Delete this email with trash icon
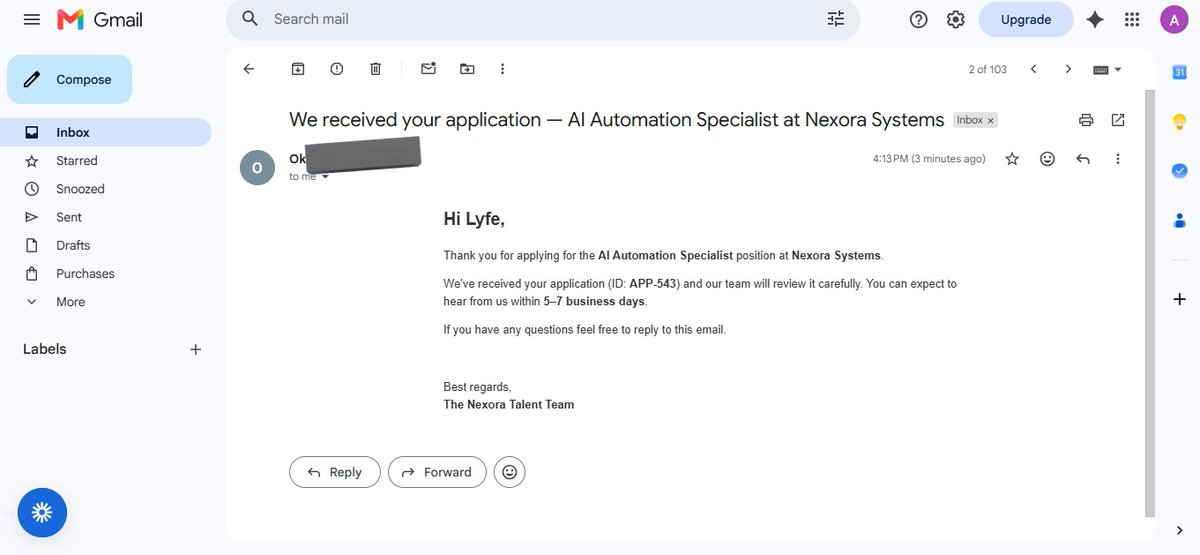Image resolution: width=1200 pixels, height=555 pixels. pos(376,69)
